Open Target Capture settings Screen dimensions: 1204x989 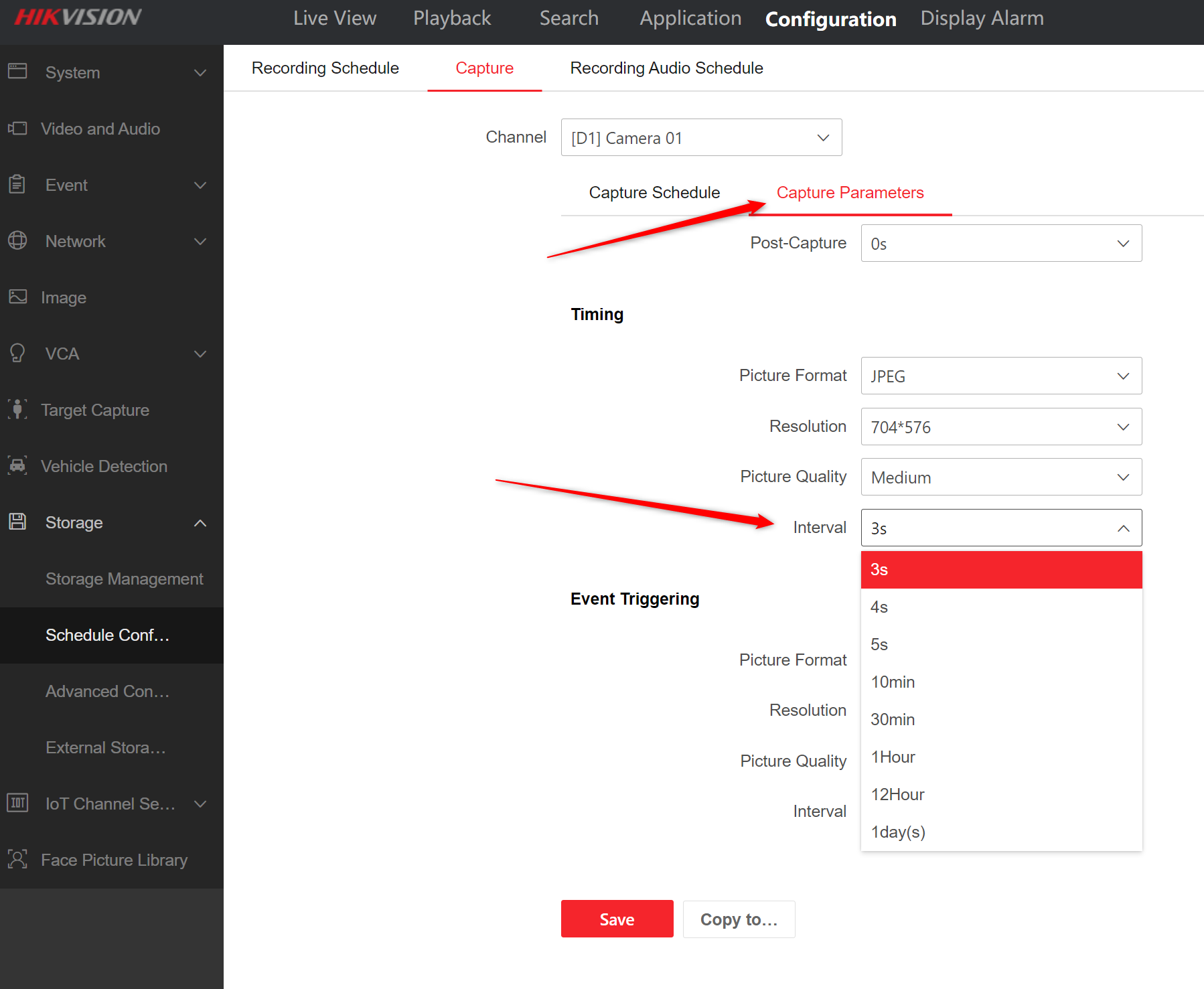[112, 410]
